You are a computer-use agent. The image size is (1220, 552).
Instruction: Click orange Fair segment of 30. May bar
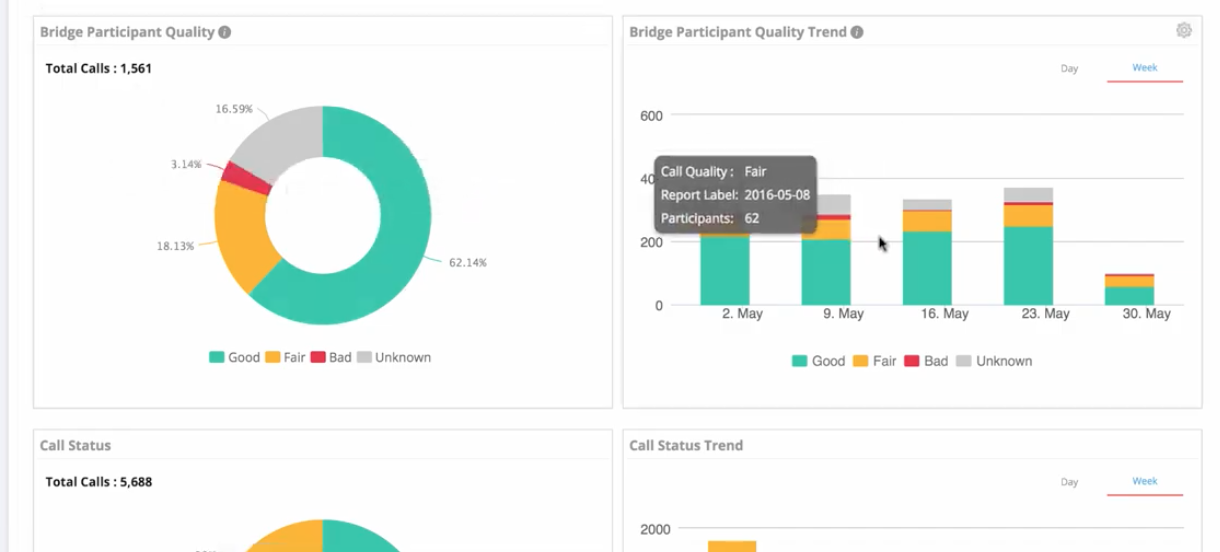point(1129,281)
